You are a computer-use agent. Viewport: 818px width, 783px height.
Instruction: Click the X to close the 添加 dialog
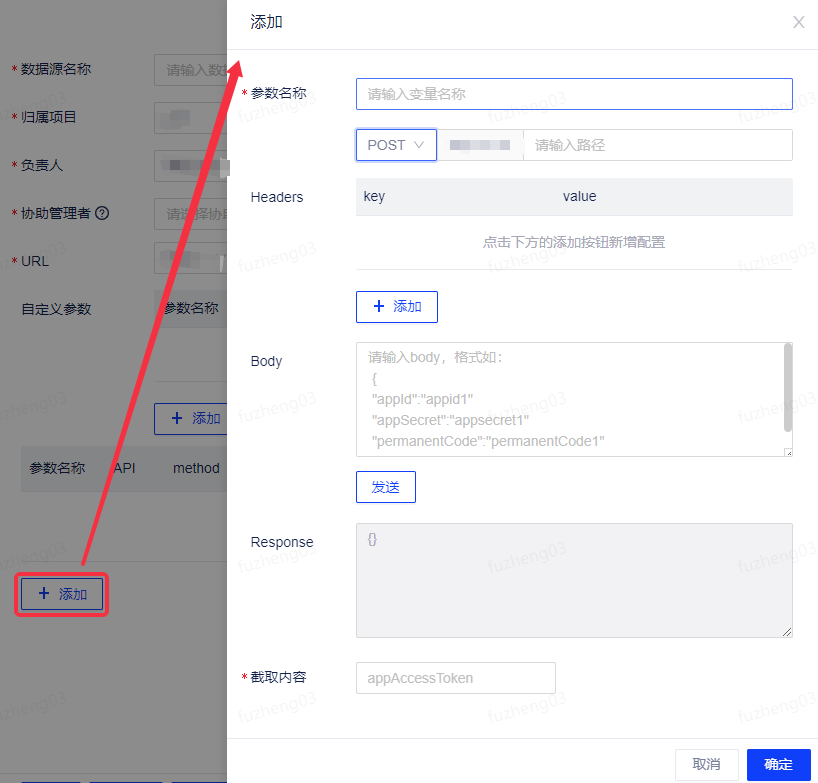coord(798,22)
